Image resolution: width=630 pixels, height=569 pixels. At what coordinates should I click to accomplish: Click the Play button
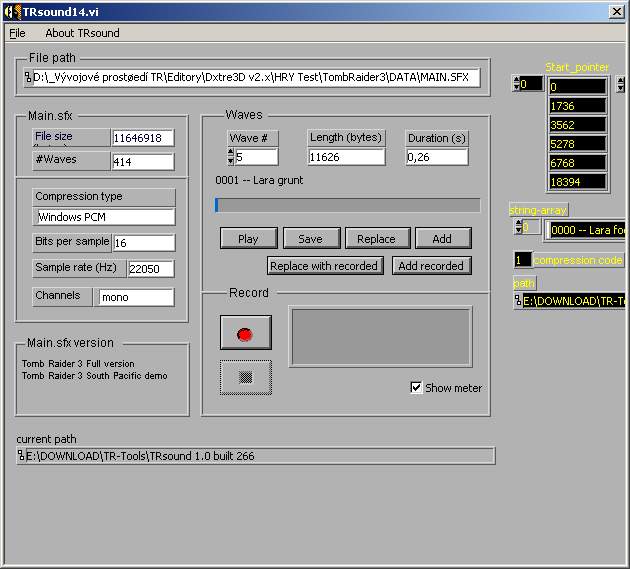248,239
